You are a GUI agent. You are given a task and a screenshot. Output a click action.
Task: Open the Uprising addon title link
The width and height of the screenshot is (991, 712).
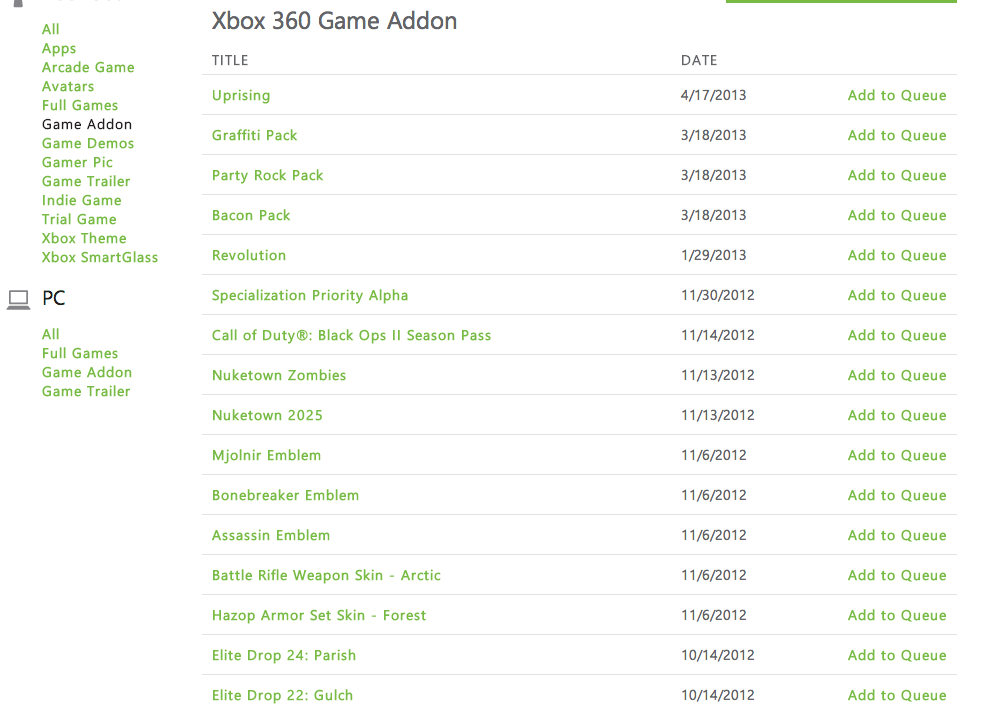click(x=241, y=96)
